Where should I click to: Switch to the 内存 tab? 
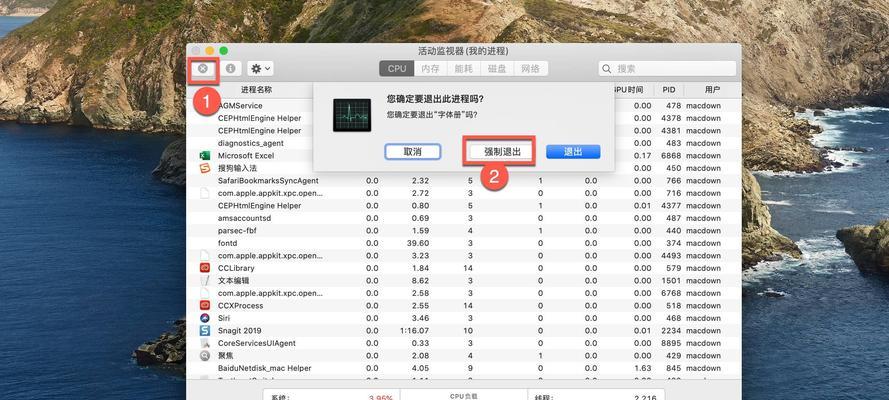coord(430,69)
